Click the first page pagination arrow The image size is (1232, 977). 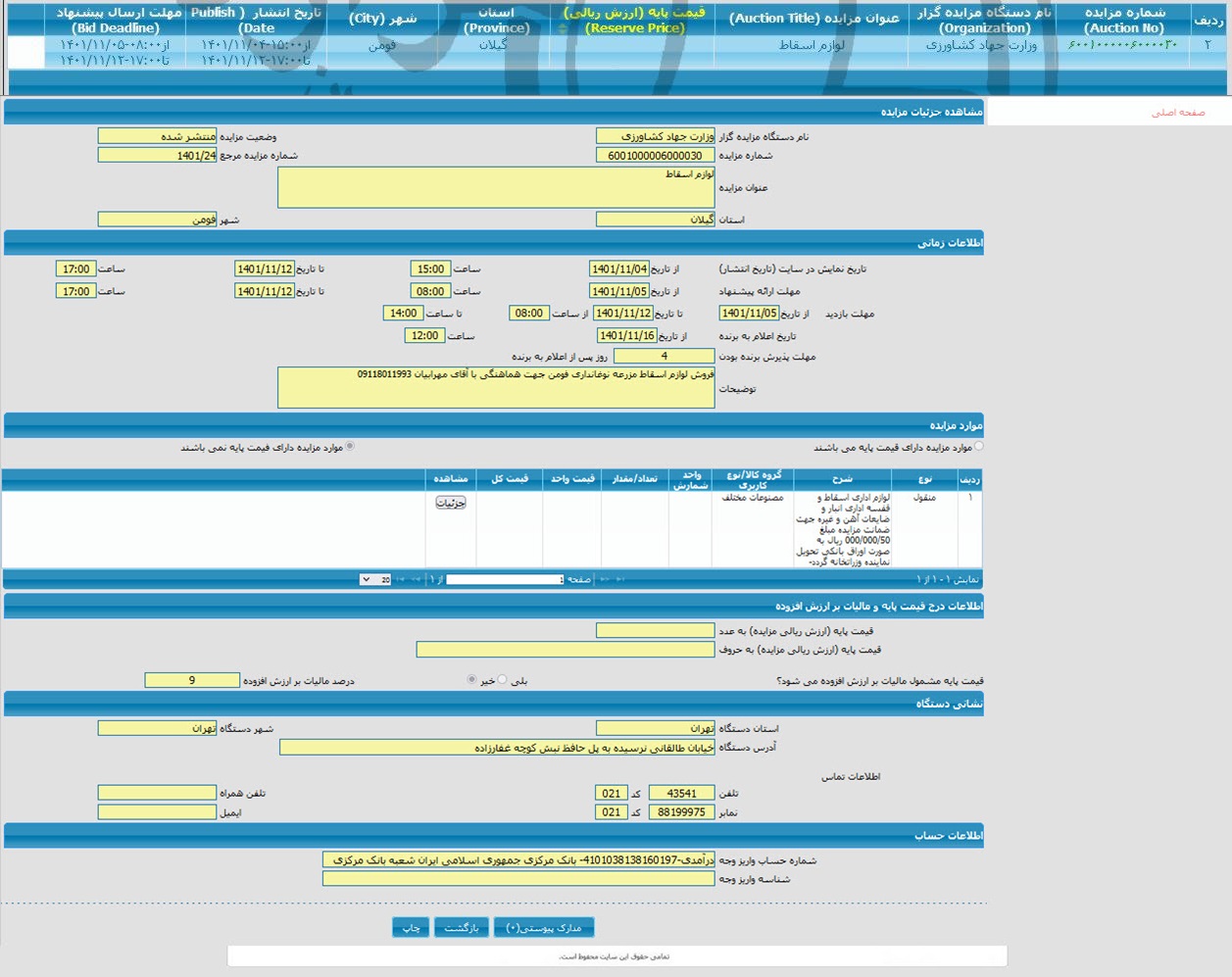pos(621,579)
